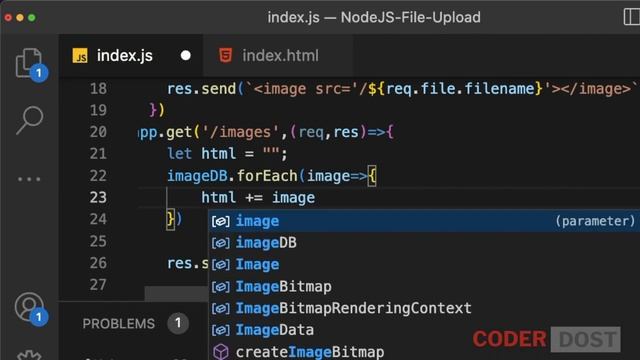Image resolution: width=640 pixels, height=360 pixels.
Task: Choose the 'ImageBitmapRenderingContext' suggestion
Action: pyautogui.click(x=424, y=308)
